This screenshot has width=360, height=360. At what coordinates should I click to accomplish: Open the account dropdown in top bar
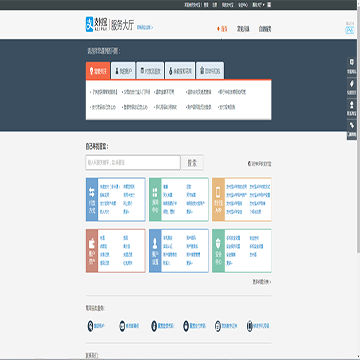[x=259, y=5]
